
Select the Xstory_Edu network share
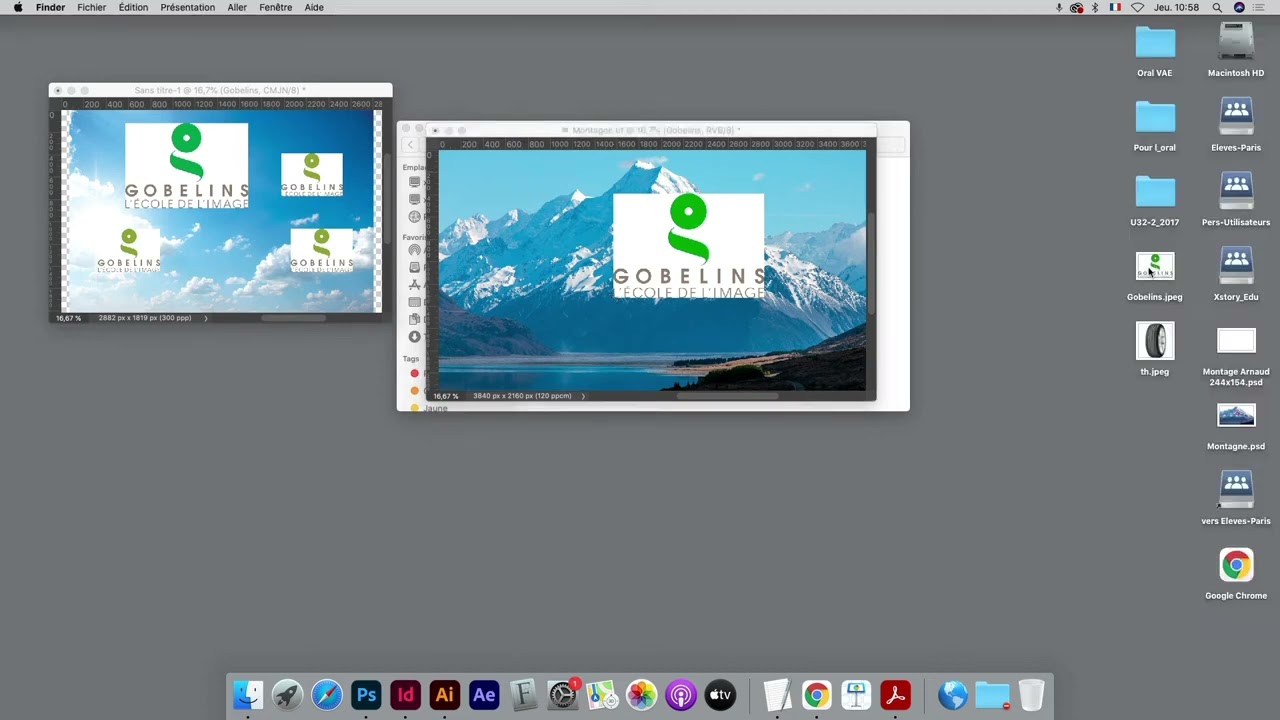point(1236,266)
